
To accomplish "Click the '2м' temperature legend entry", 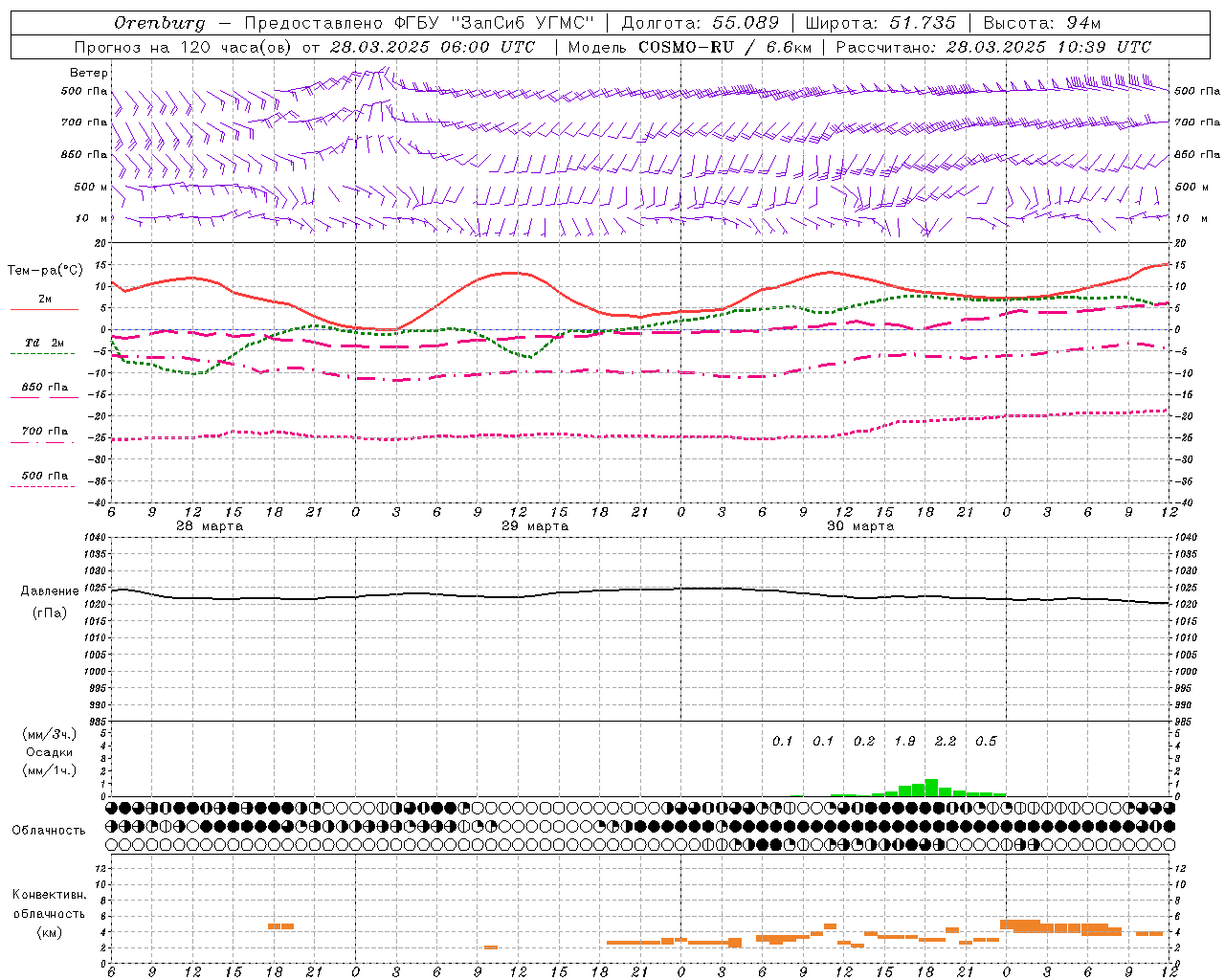I will (x=45, y=300).
